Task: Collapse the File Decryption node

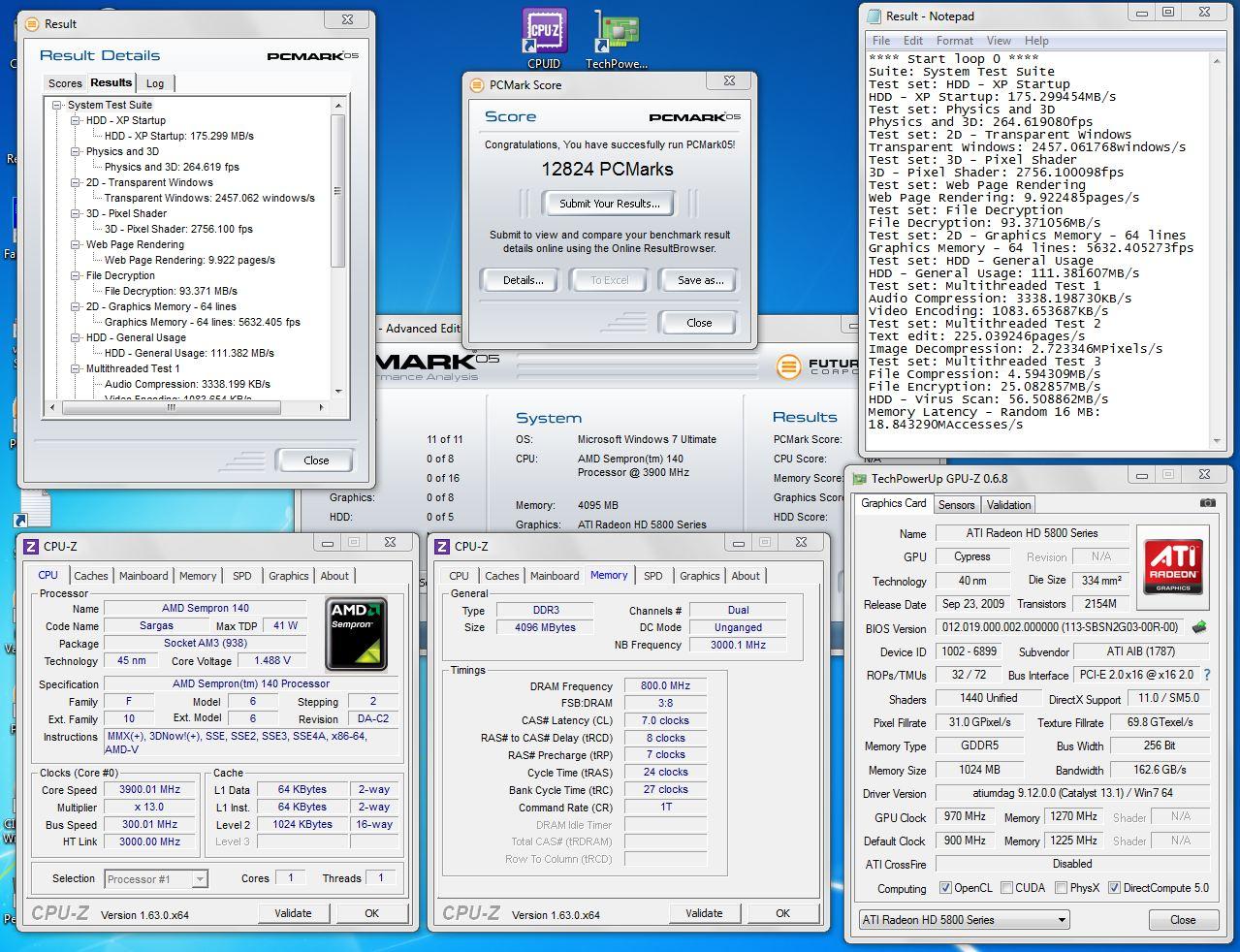Action: tap(77, 275)
